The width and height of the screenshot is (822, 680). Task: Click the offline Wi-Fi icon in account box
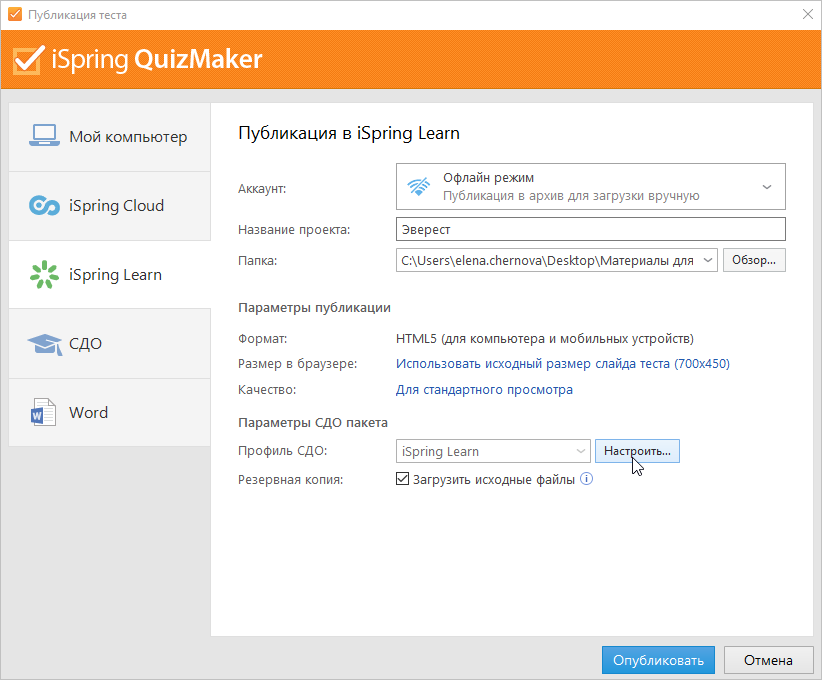(x=418, y=186)
